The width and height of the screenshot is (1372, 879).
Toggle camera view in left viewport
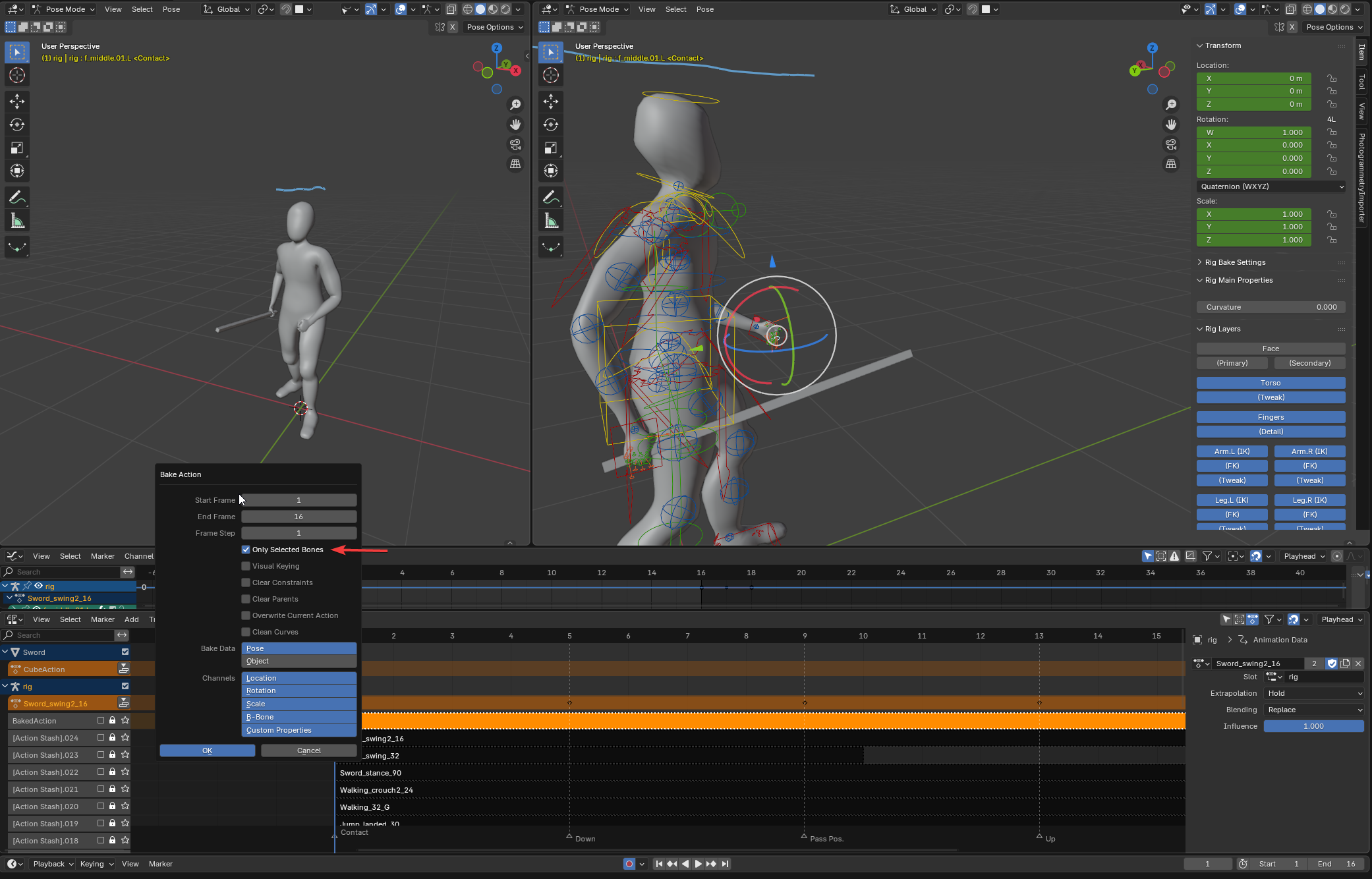click(515, 144)
